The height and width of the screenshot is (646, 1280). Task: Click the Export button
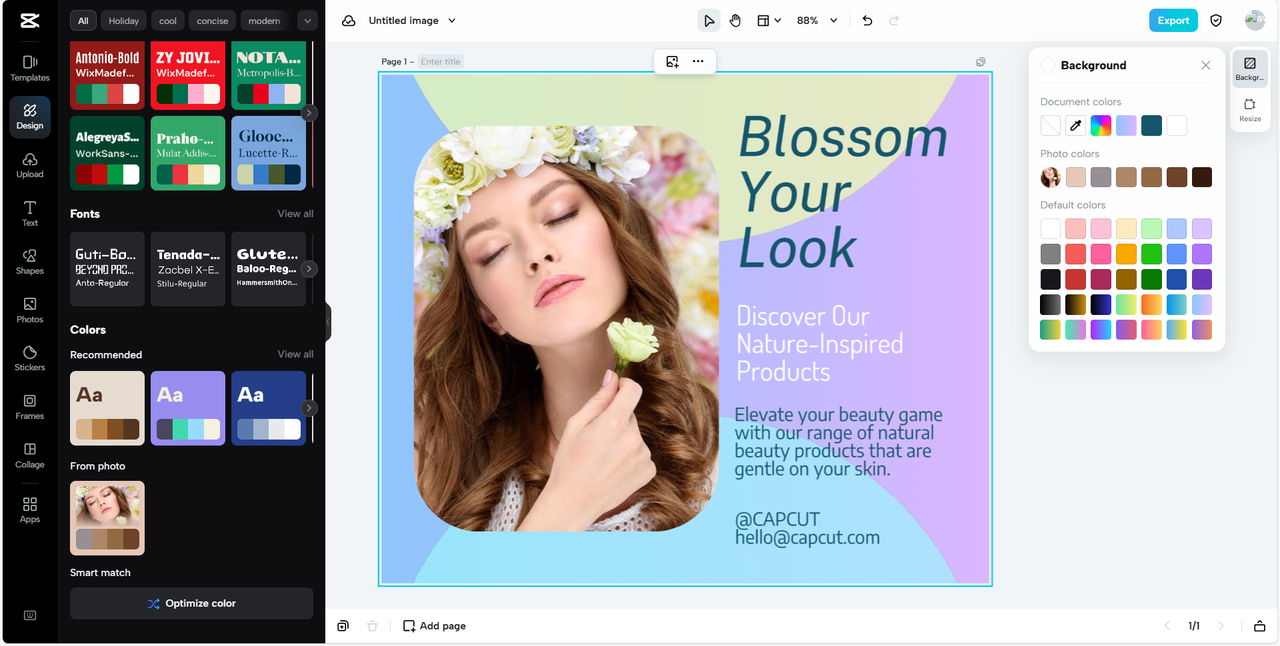(1173, 20)
